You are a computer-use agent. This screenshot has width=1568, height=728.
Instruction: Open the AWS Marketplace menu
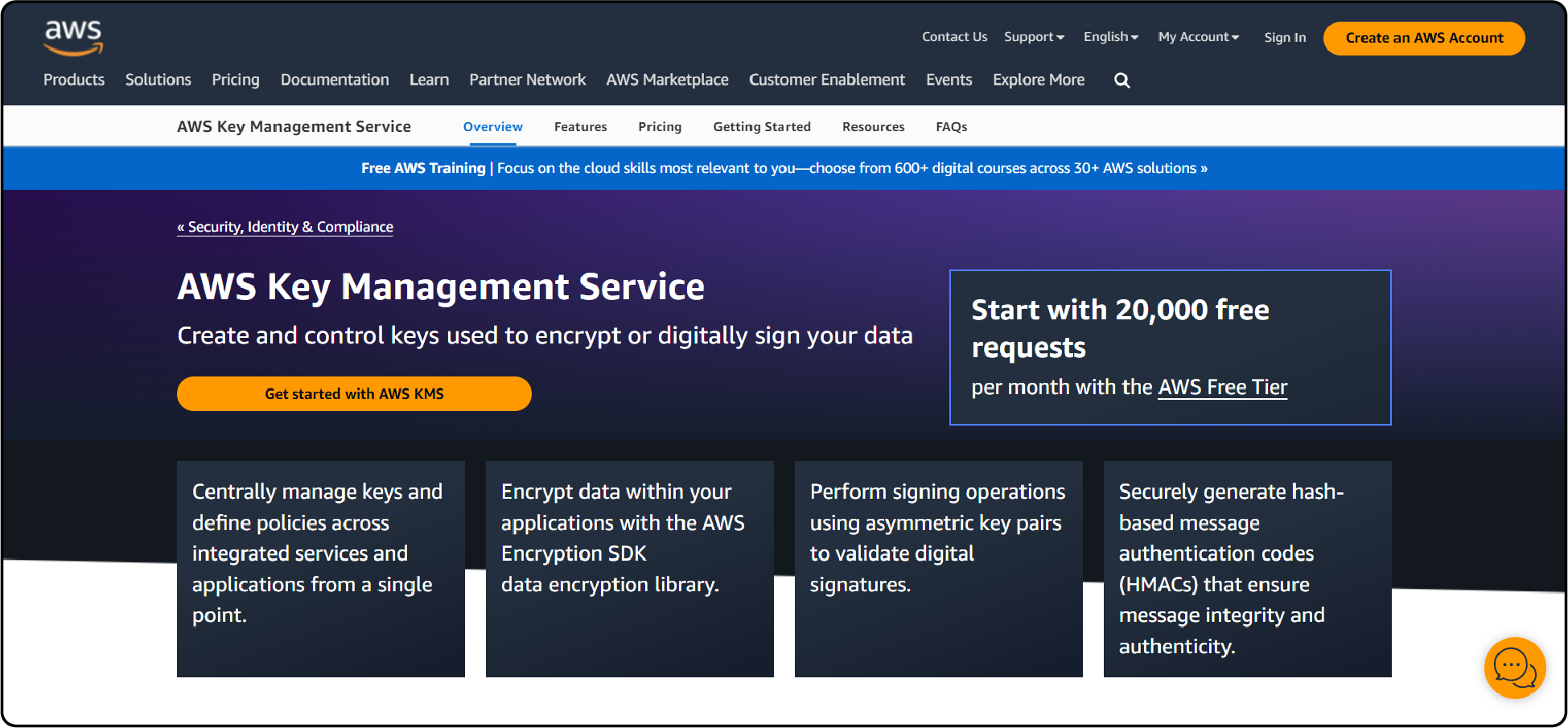point(668,80)
